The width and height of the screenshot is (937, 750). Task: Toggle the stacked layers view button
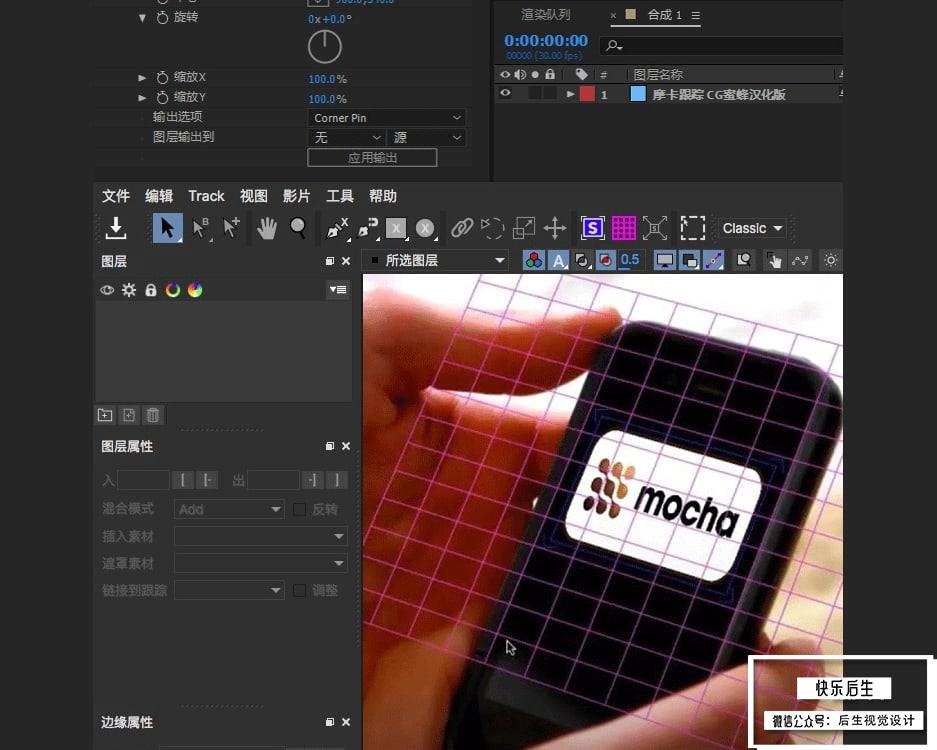690,260
